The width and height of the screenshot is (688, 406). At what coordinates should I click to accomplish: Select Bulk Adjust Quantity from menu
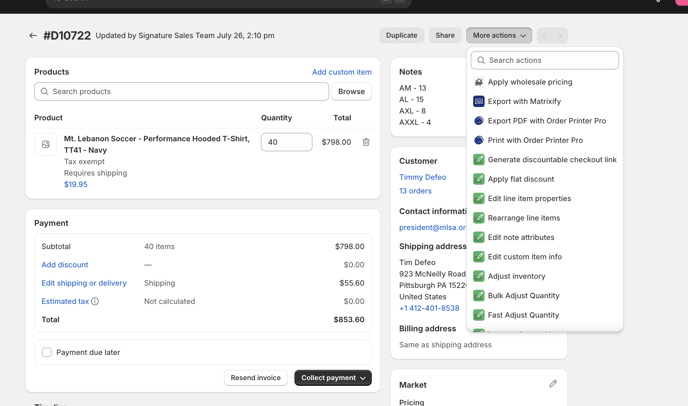(x=523, y=296)
